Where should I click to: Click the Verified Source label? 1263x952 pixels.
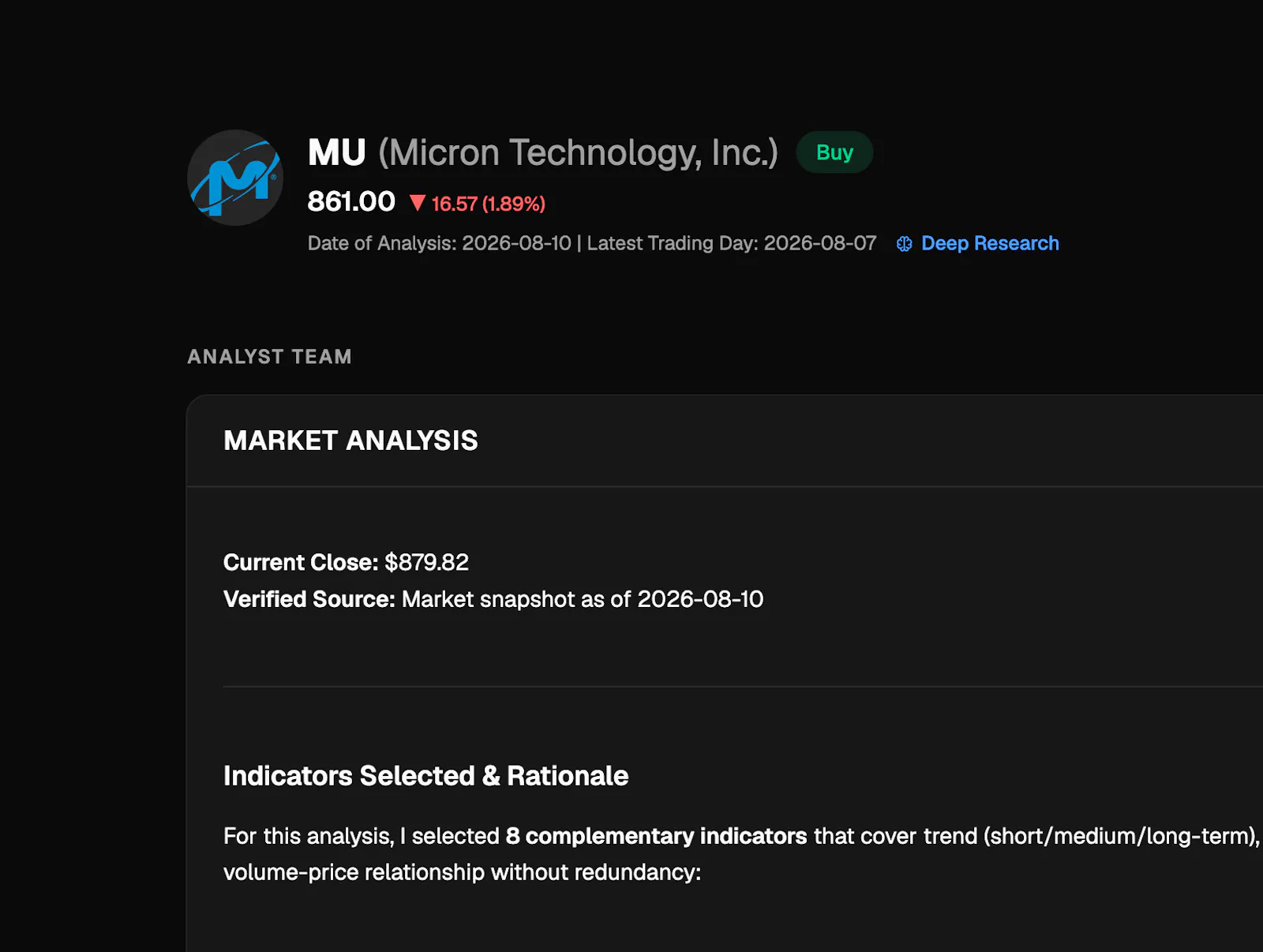click(x=309, y=599)
